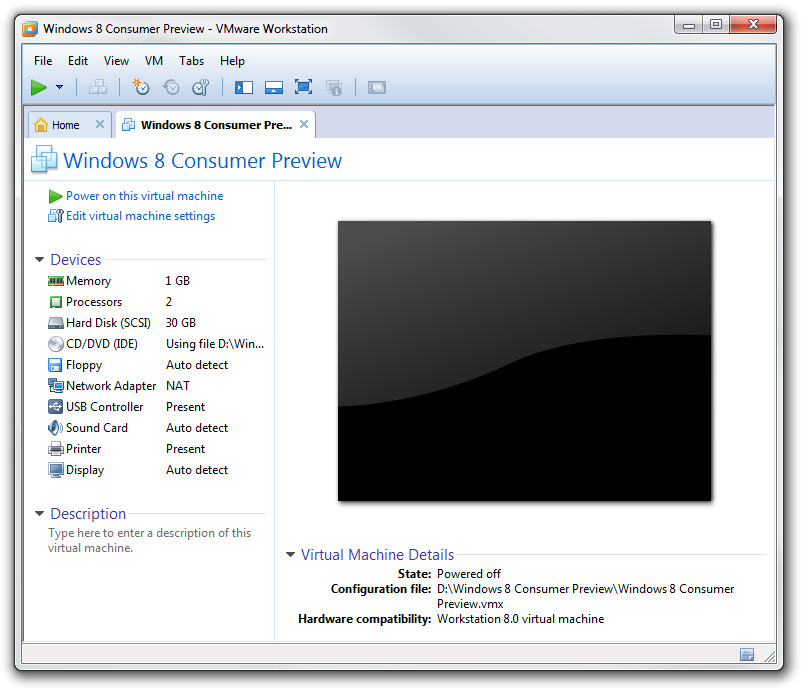Revert to snapshot toolbar icon

[171, 87]
